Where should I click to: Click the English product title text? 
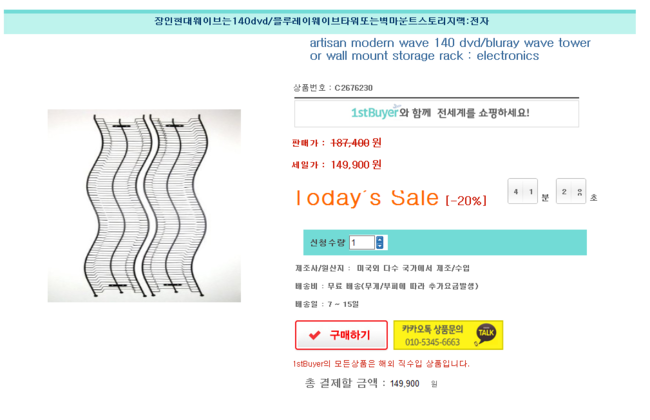(x=450, y=49)
